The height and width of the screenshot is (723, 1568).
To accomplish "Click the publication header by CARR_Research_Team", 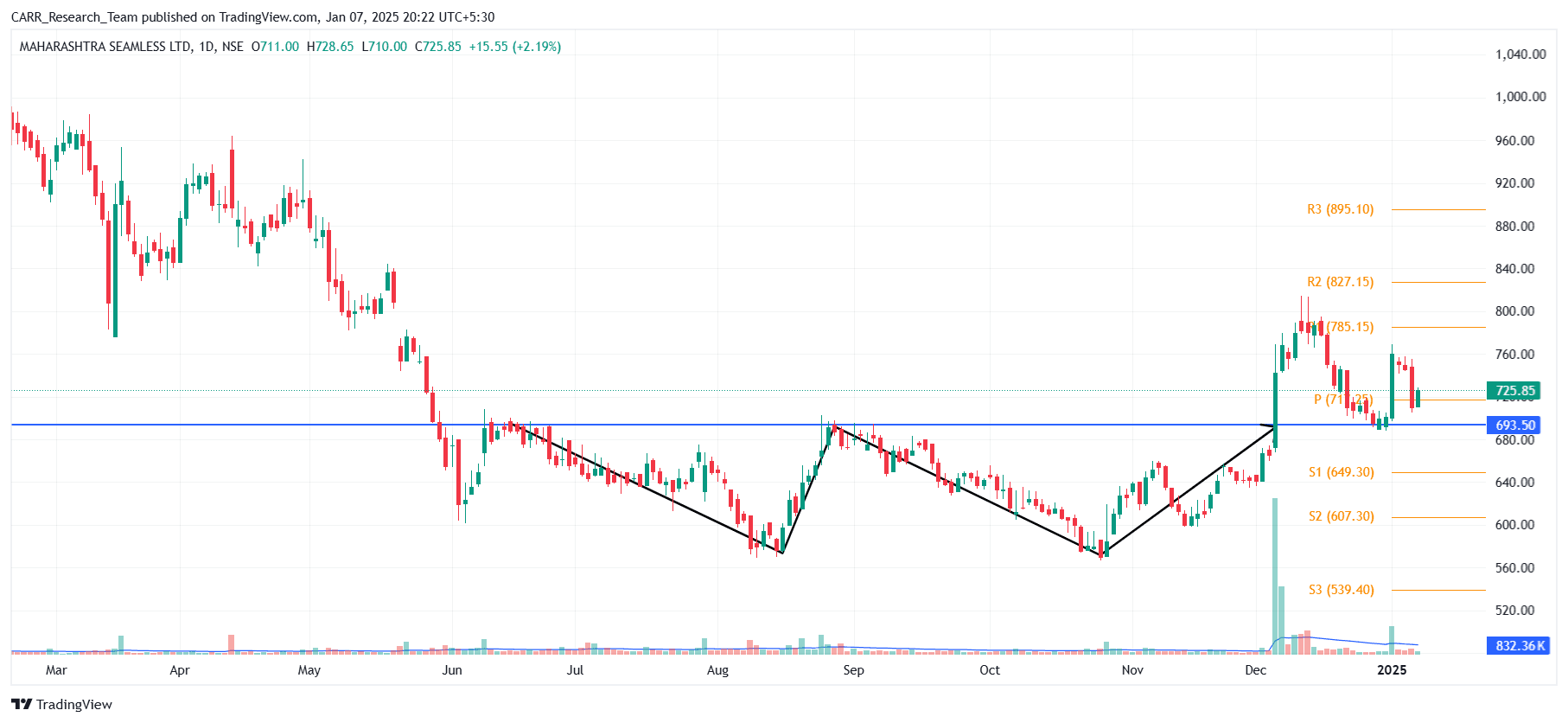I will pyautogui.click(x=252, y=16).
